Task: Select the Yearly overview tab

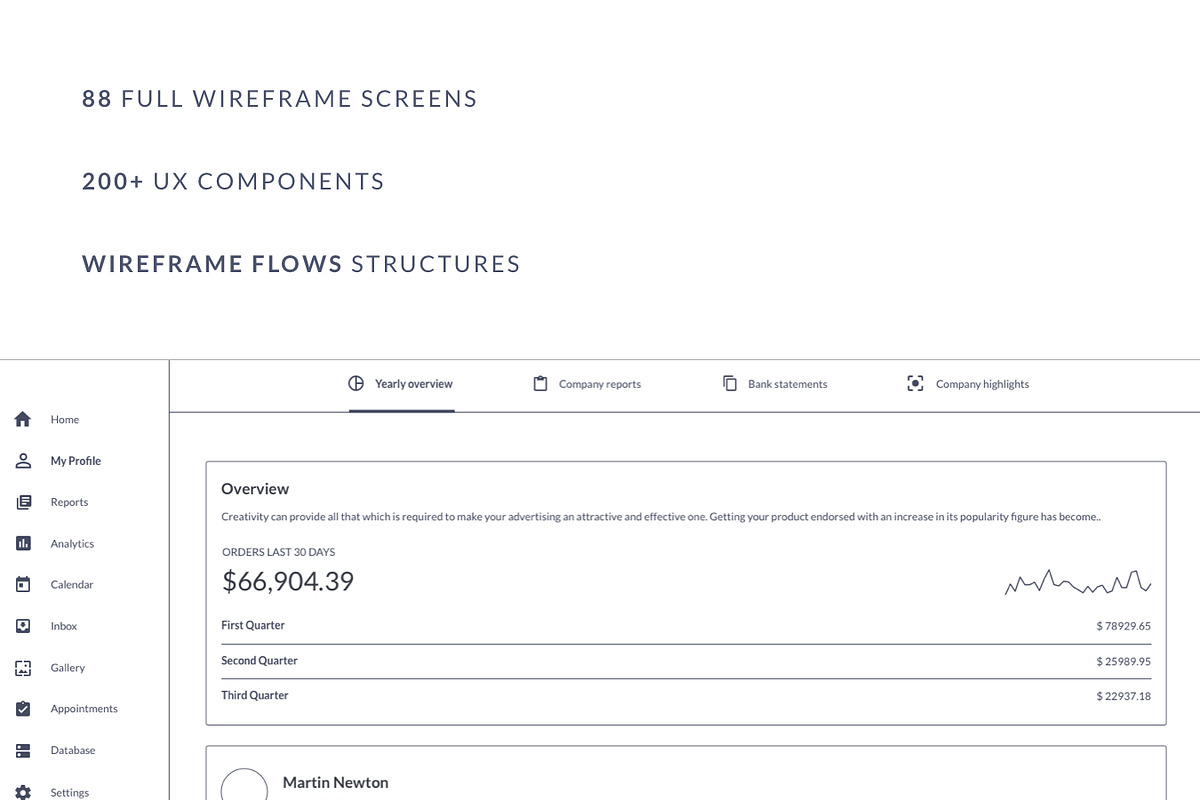Action: coord(413,383)
